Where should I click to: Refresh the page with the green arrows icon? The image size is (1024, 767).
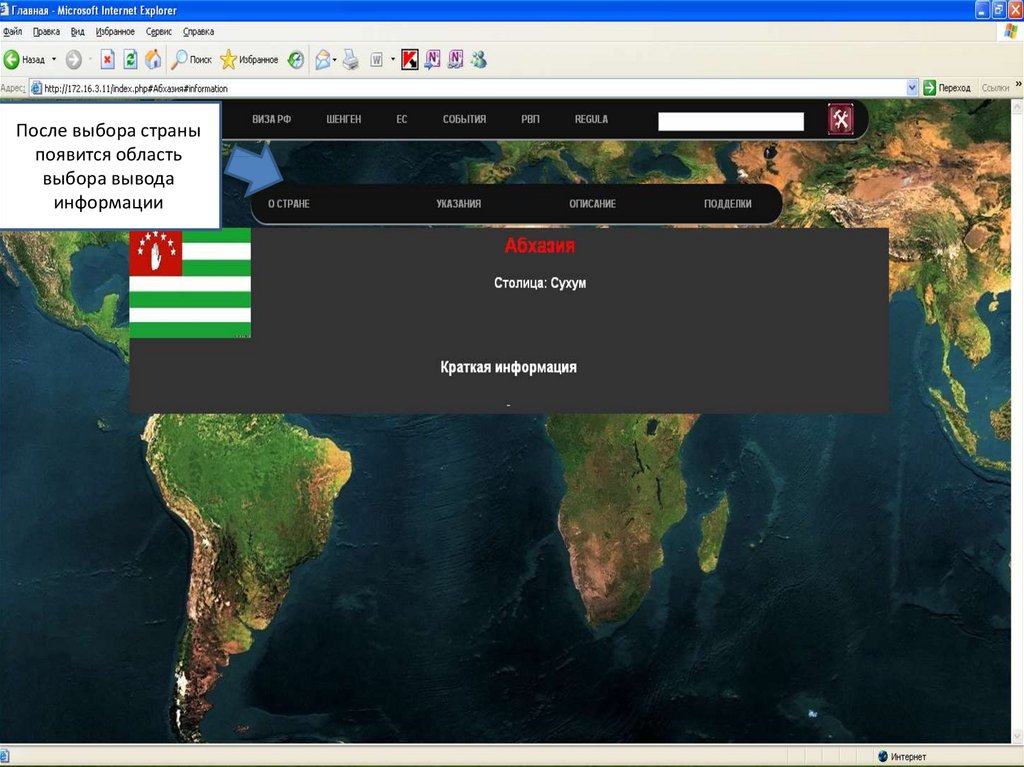click(130, 60)
